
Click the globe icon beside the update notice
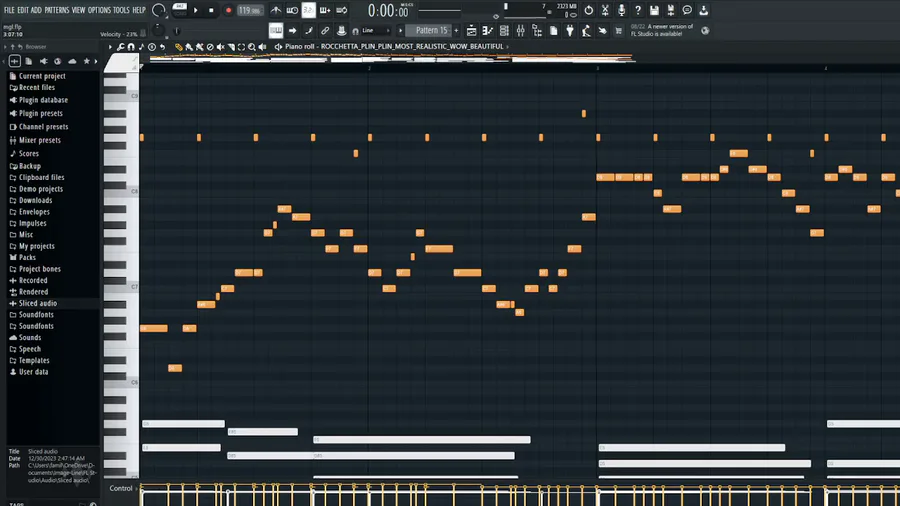point(705,30)
